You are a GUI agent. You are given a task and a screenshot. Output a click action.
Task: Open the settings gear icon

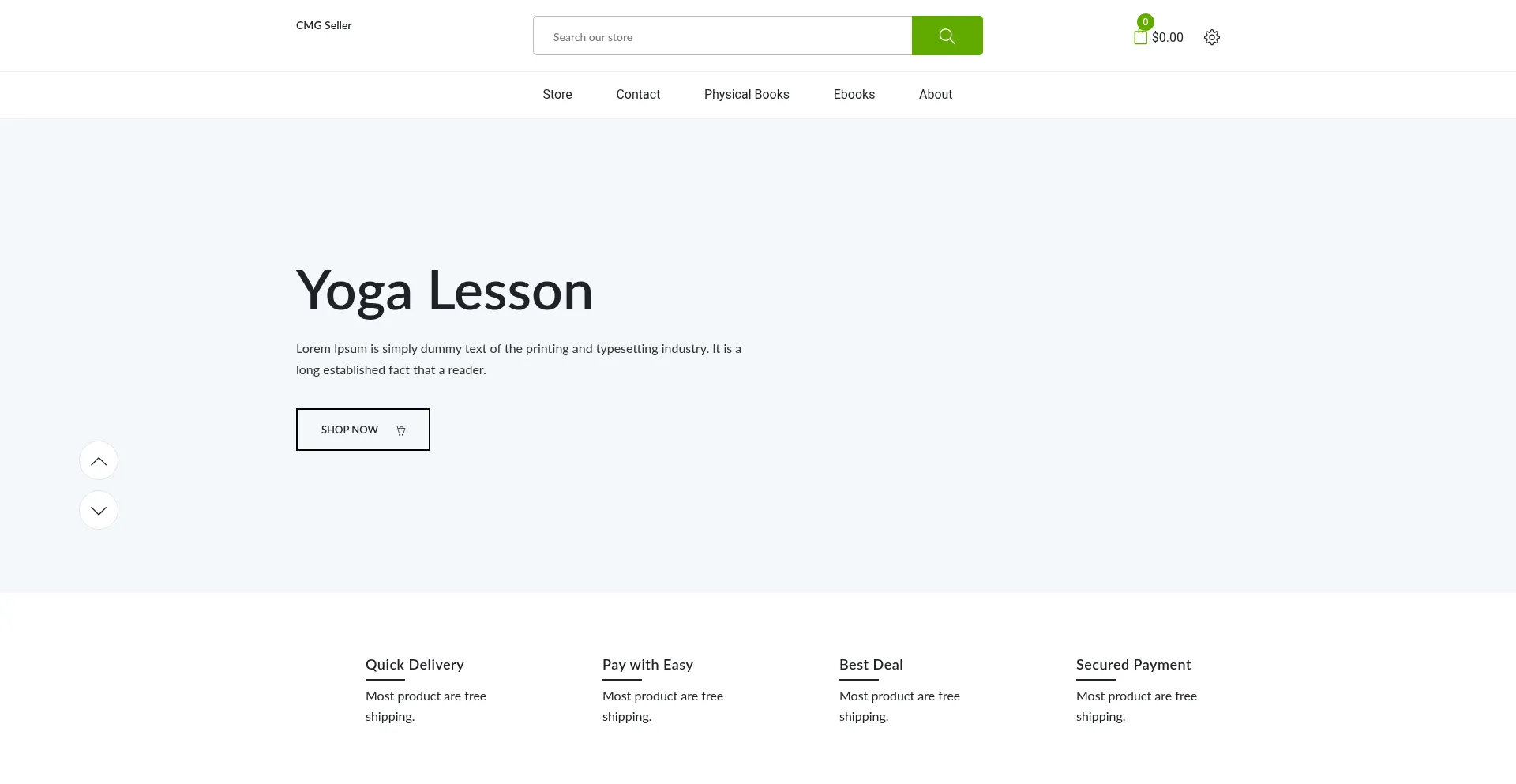pos(1212,37)
